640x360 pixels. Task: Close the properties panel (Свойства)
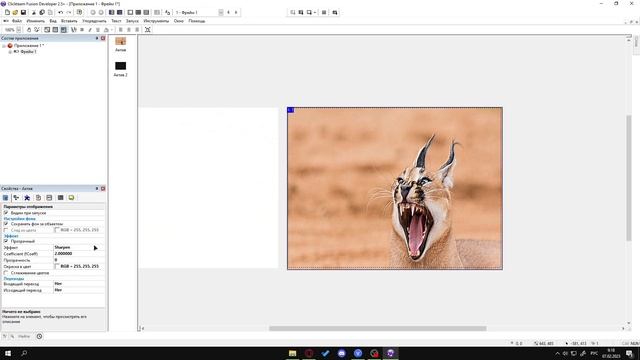click(103, 189)
